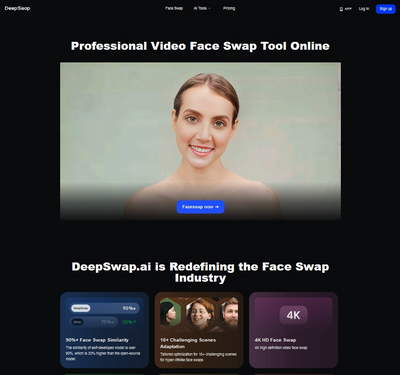Click the 'Professional Video Face Swap Tool Online' heading
This screenshot has width=400, height=375.
(200, 46)
